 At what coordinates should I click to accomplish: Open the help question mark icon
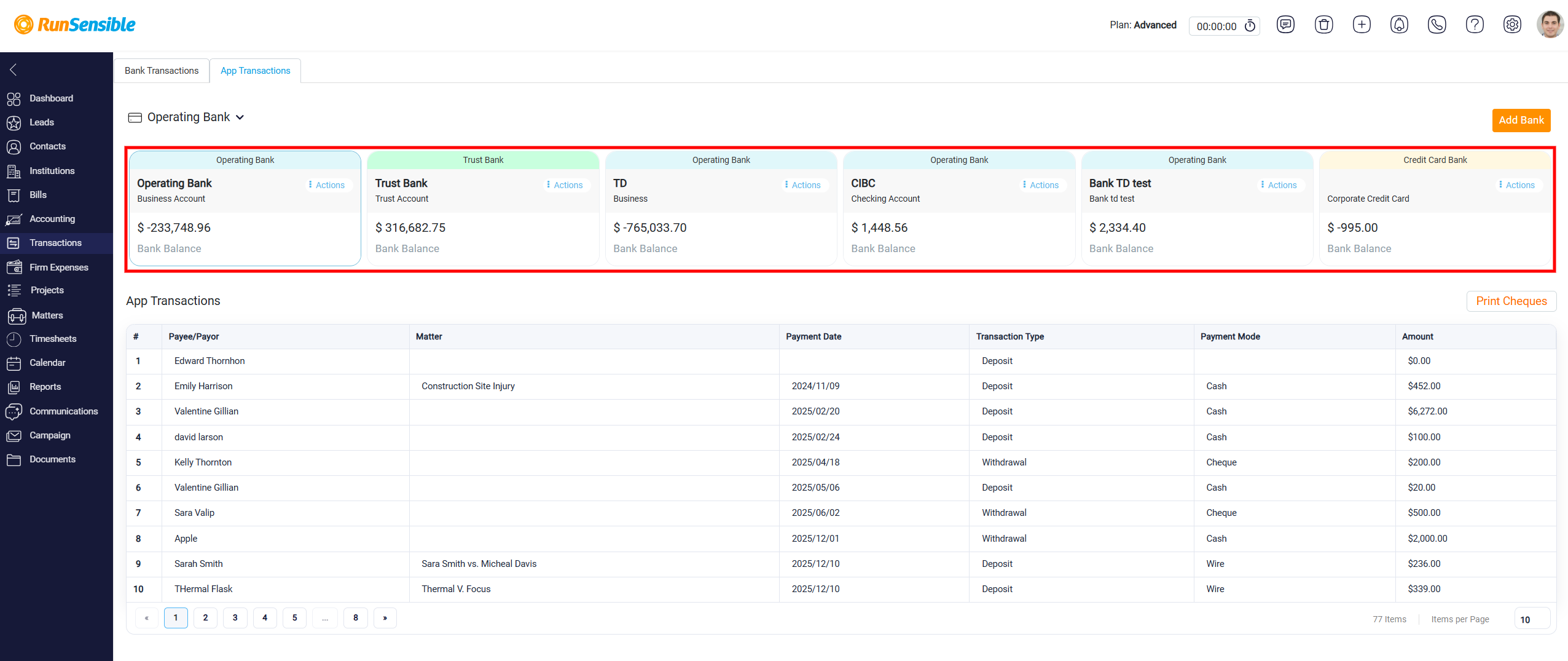tap(1475, 25)
